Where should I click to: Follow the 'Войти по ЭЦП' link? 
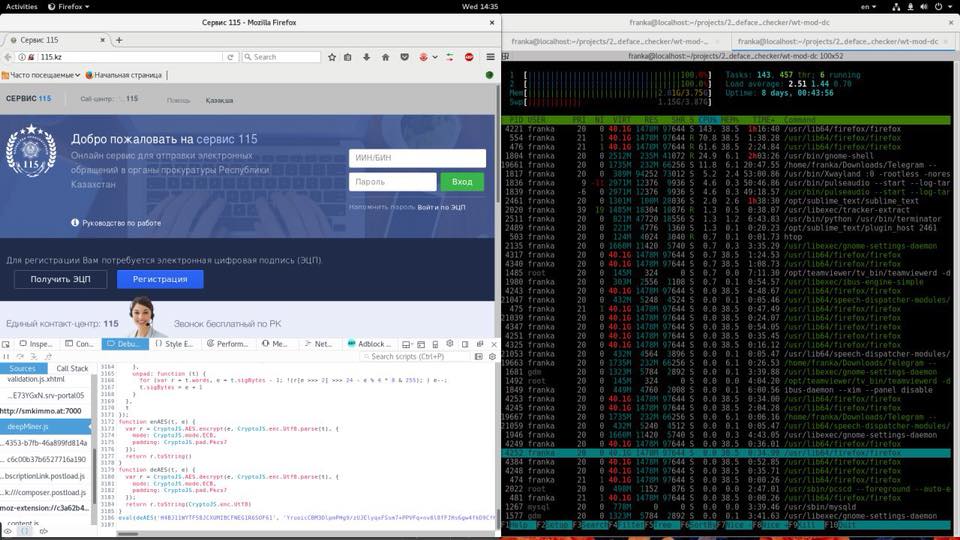coord(441,207)
